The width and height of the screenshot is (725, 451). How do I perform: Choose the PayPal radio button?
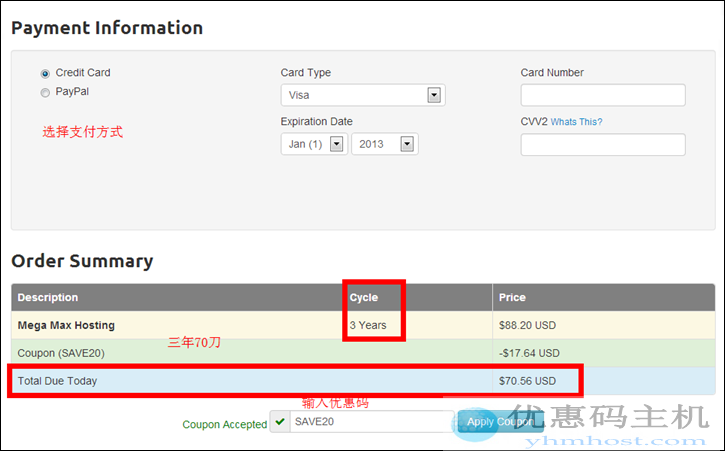[x=45, y=92]
